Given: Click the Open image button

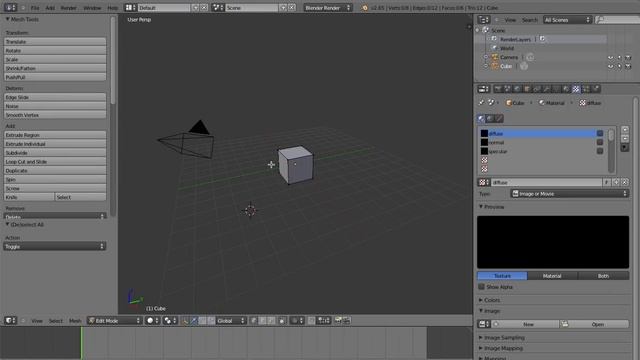Looking at the screenshot, I should [594, 324].
